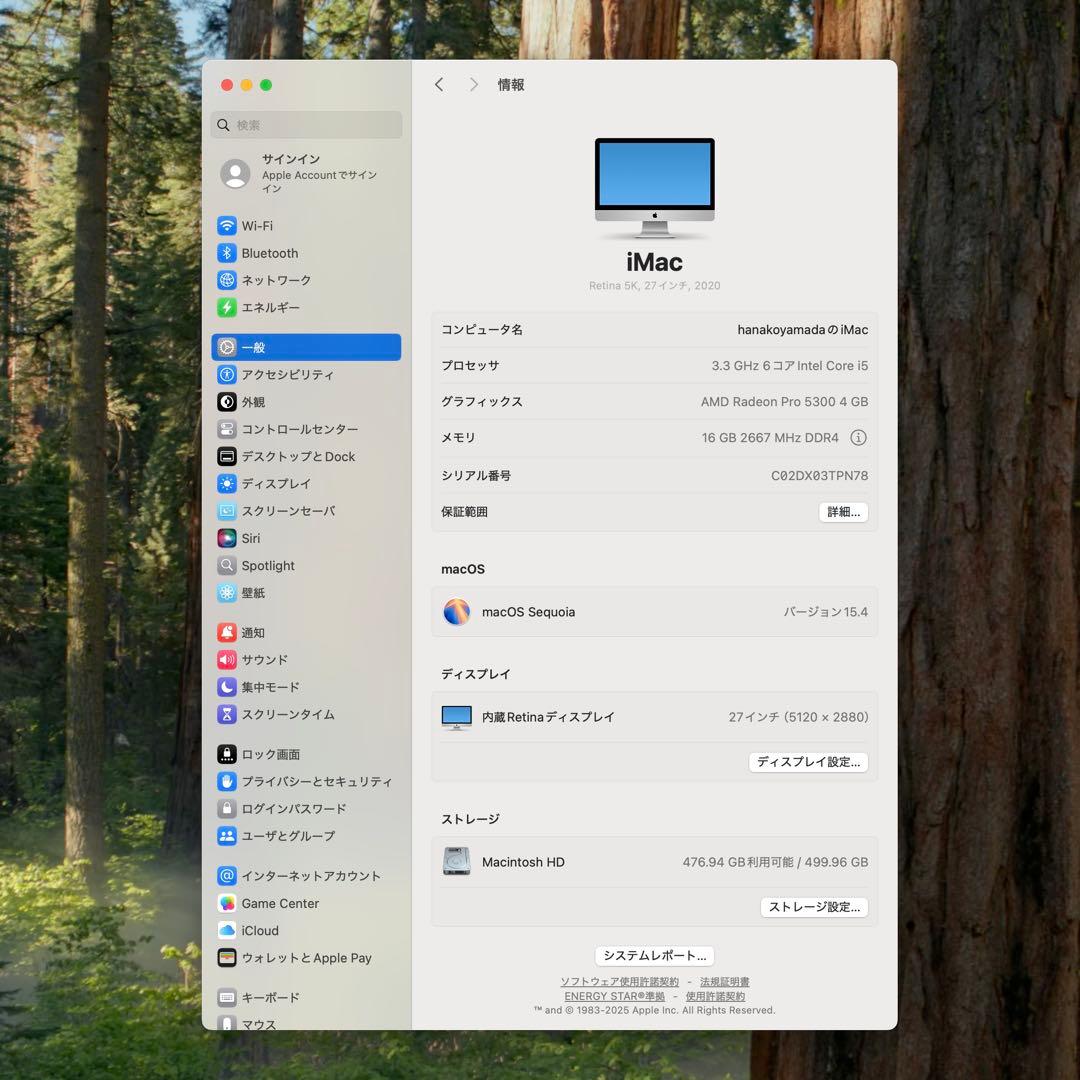Open the 集中モード moon icon
The height and width of the screenshot is (1080, 1080).
click(227, 687)
